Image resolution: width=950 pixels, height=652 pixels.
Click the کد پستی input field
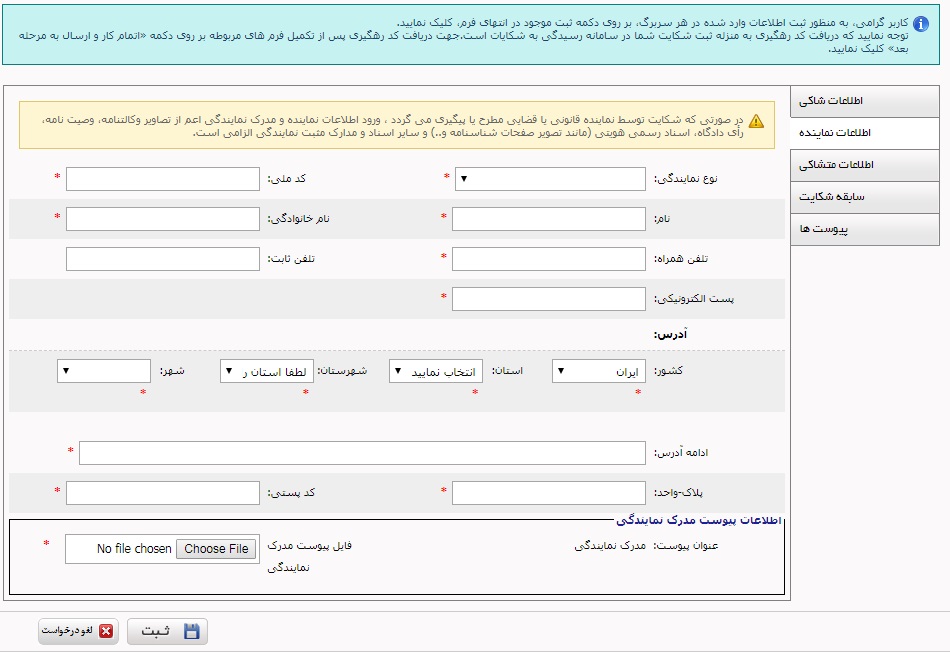coord(163,493)
